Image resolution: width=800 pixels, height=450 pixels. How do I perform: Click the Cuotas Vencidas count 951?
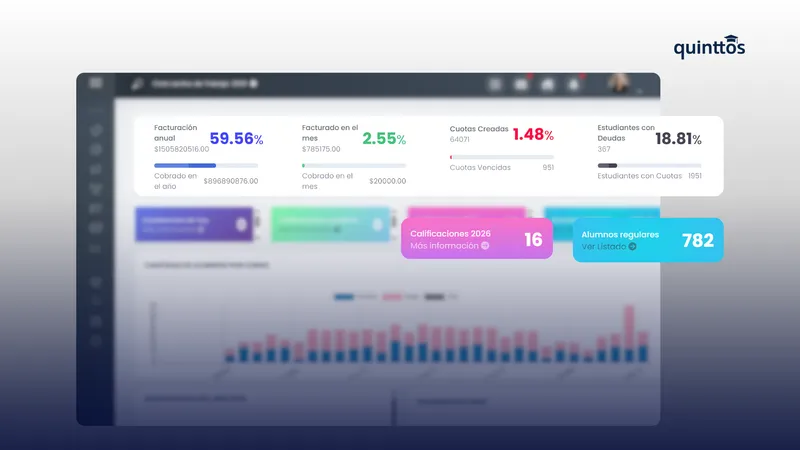548,167
